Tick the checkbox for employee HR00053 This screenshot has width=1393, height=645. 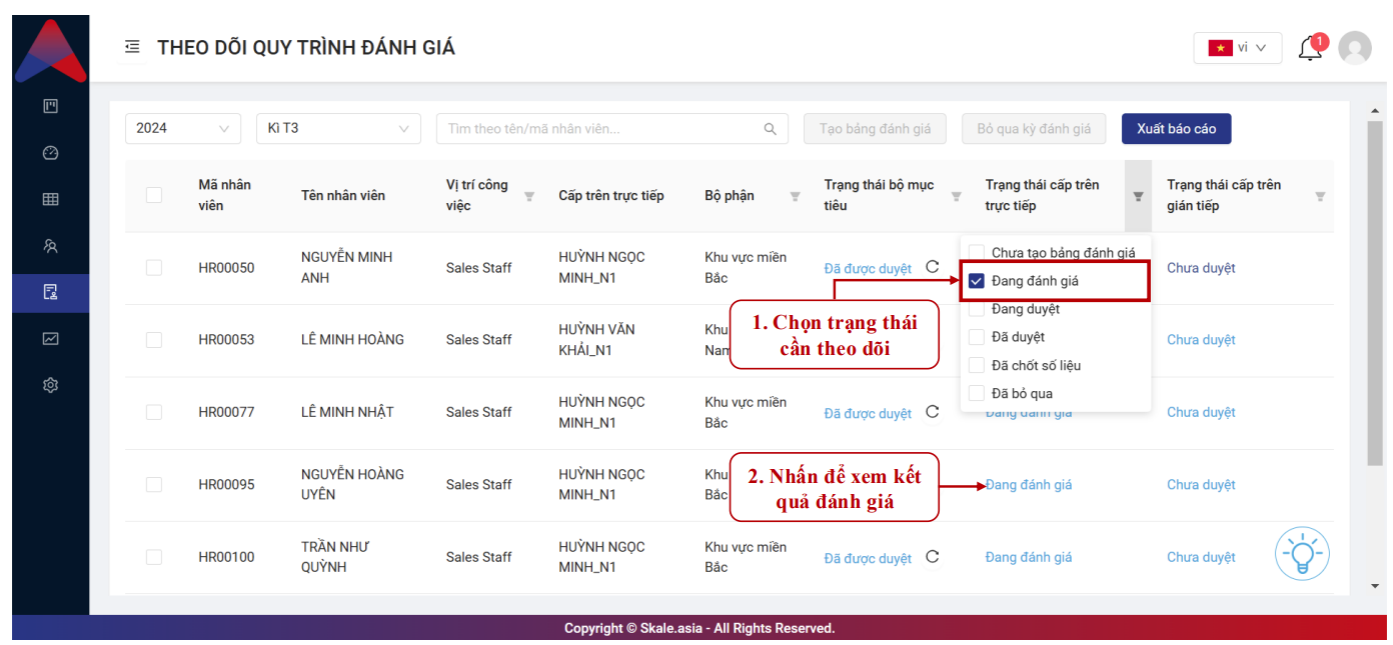click(154, 340)
